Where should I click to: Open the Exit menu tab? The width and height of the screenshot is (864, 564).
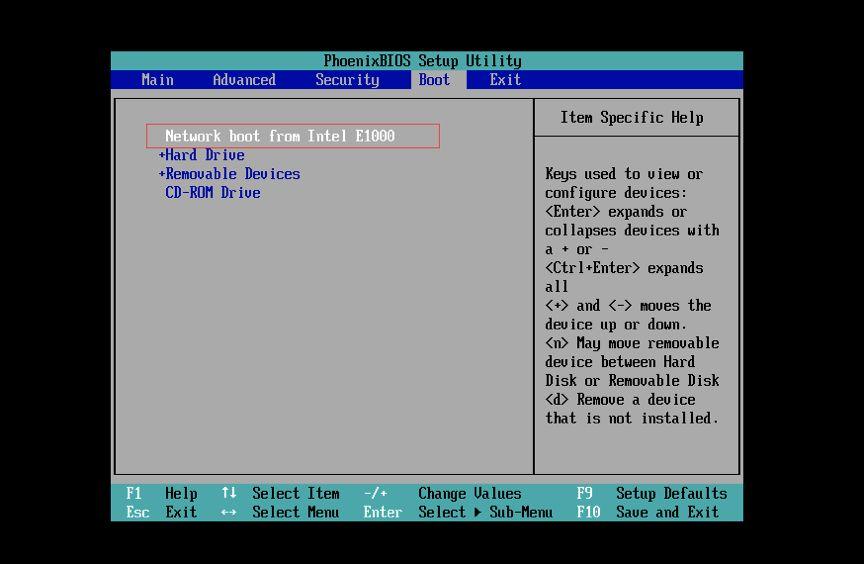click(x=505, y=80)
